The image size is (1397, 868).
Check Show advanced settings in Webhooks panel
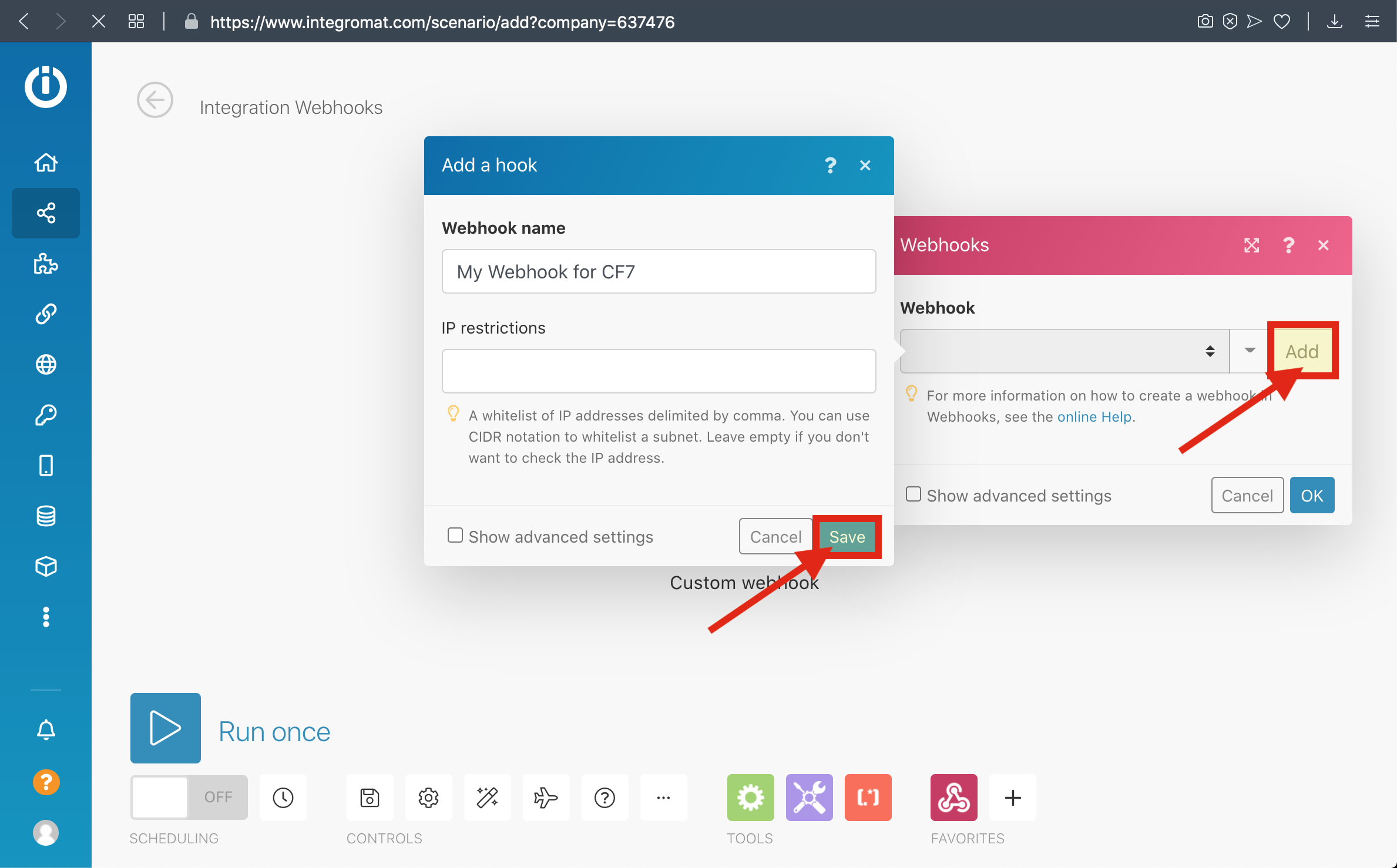click(913, 494)
